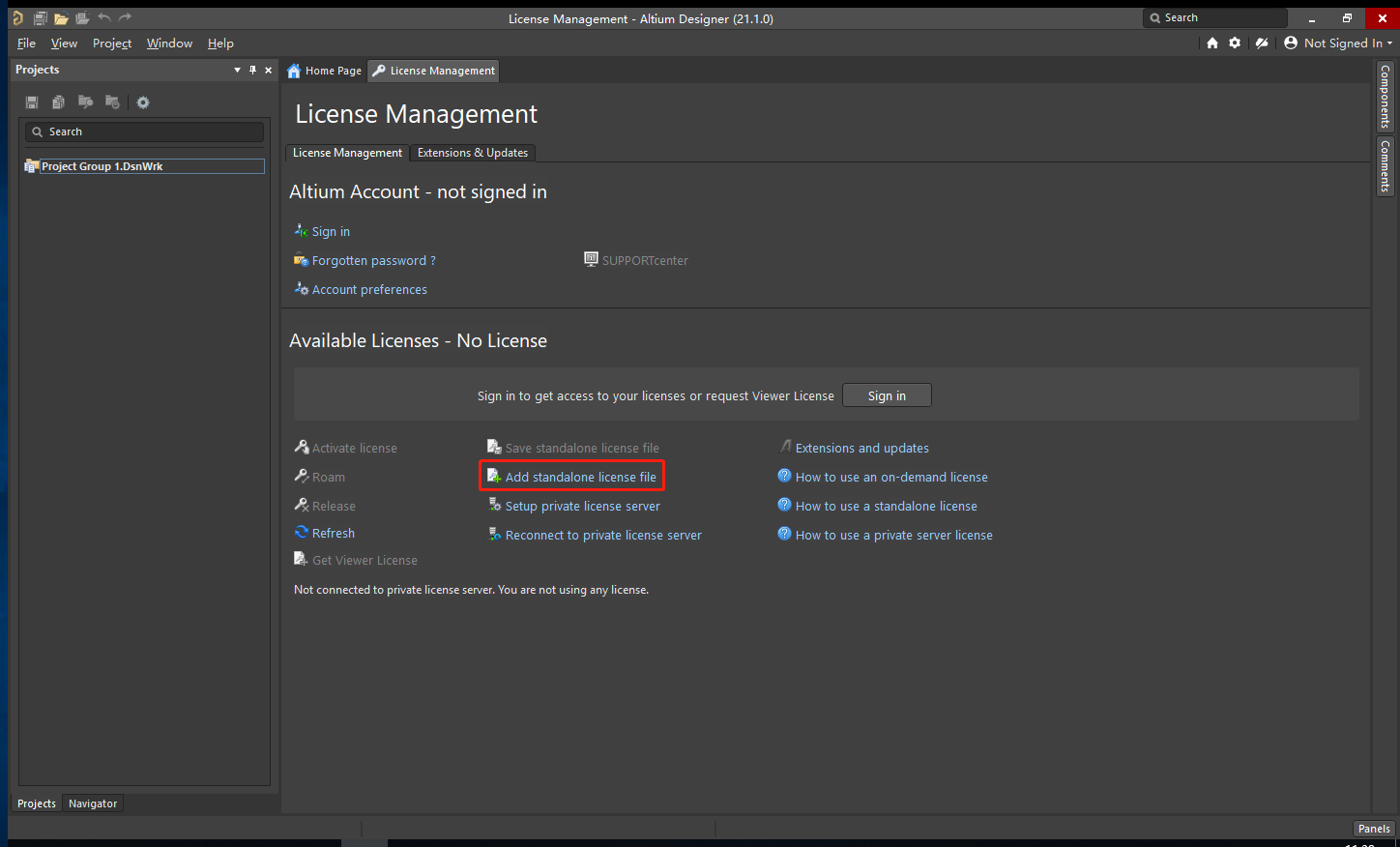Screen dimensions: 1400x847
Task: Open the Components side panel tab
Action: (x=1385, y=97)
